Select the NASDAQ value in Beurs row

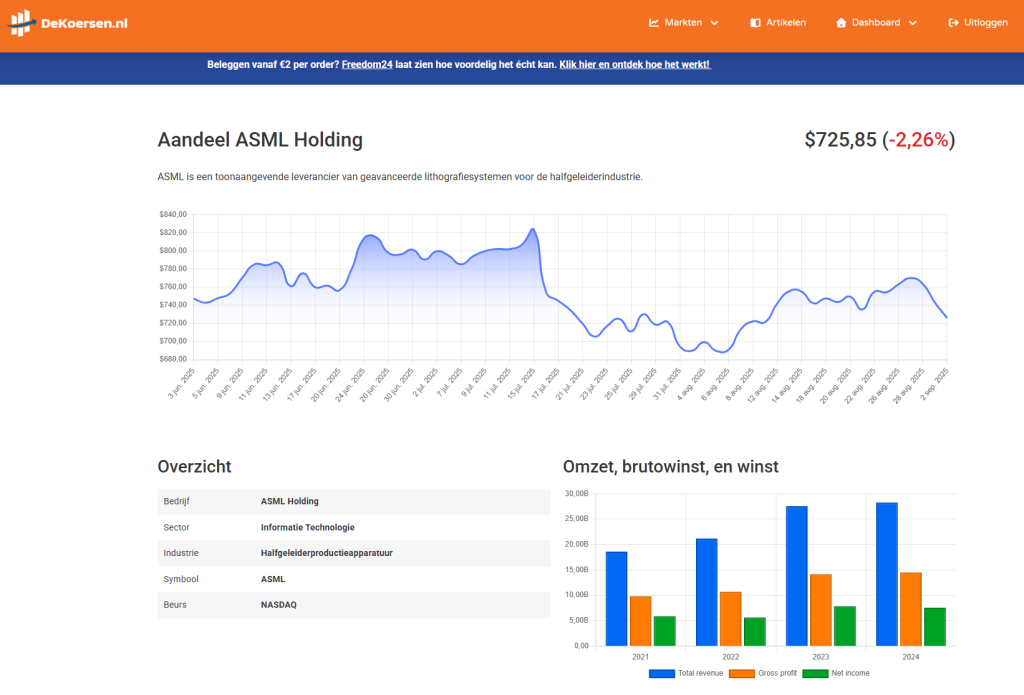pyautogui.click(x=278, y=605)
